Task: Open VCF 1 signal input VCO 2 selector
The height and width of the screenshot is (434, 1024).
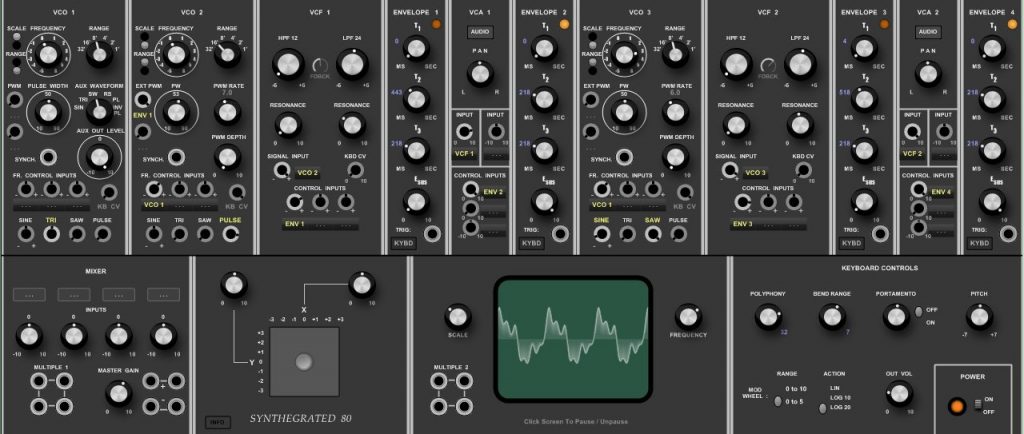Action: pyautogui.click(x=307, y=173)
